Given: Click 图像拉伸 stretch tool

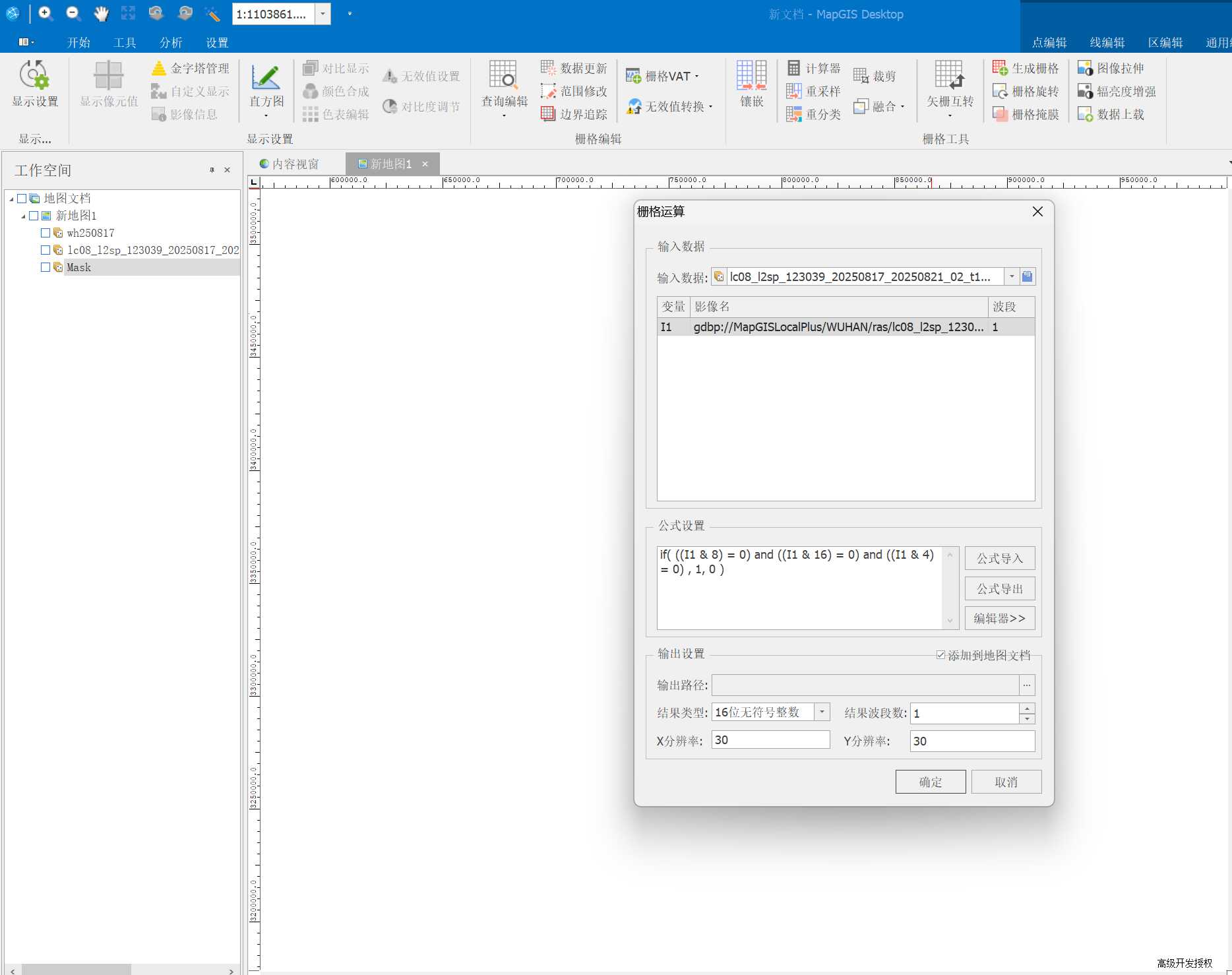Looking at the screenshot, I should tap(1111, 69).
